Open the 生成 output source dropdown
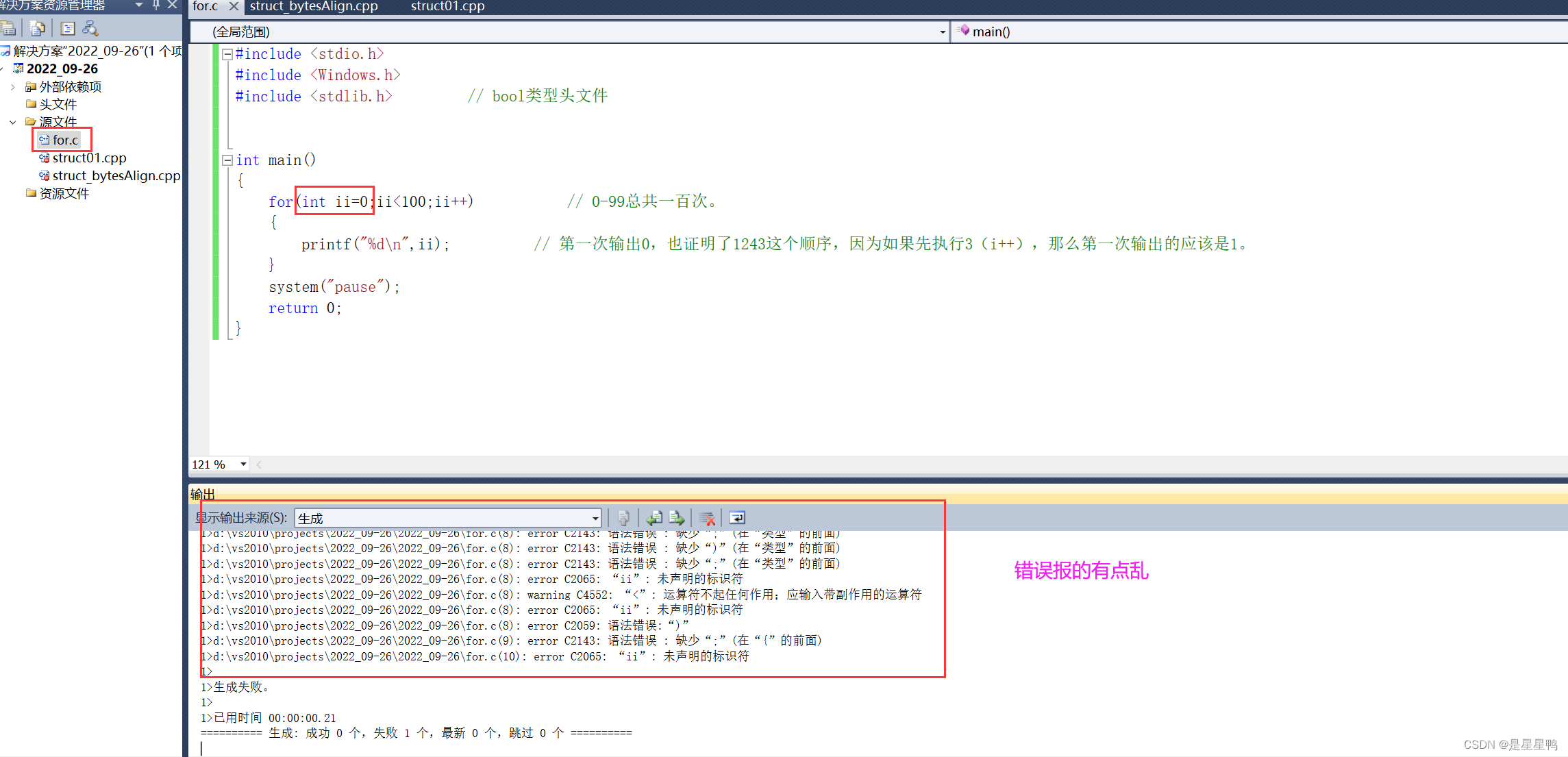1568x757 pixels. click(x=595, y=519)
